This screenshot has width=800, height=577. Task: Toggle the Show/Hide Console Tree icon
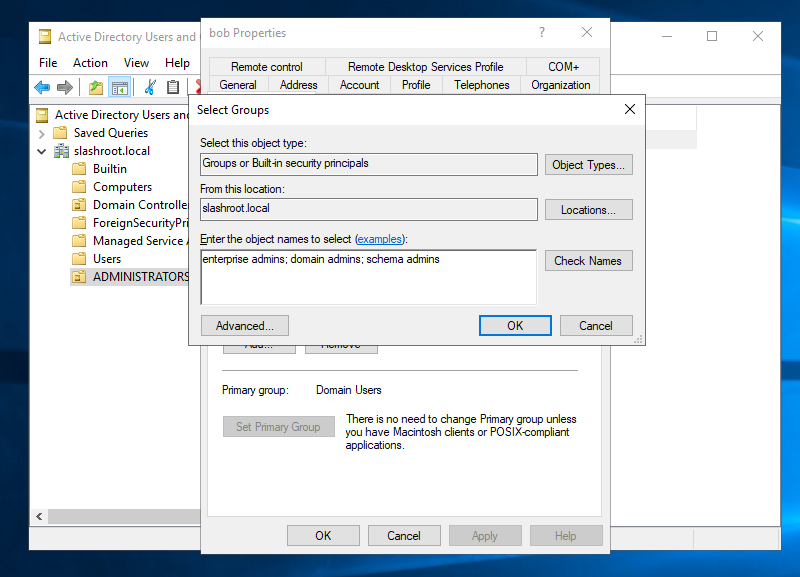120,88
